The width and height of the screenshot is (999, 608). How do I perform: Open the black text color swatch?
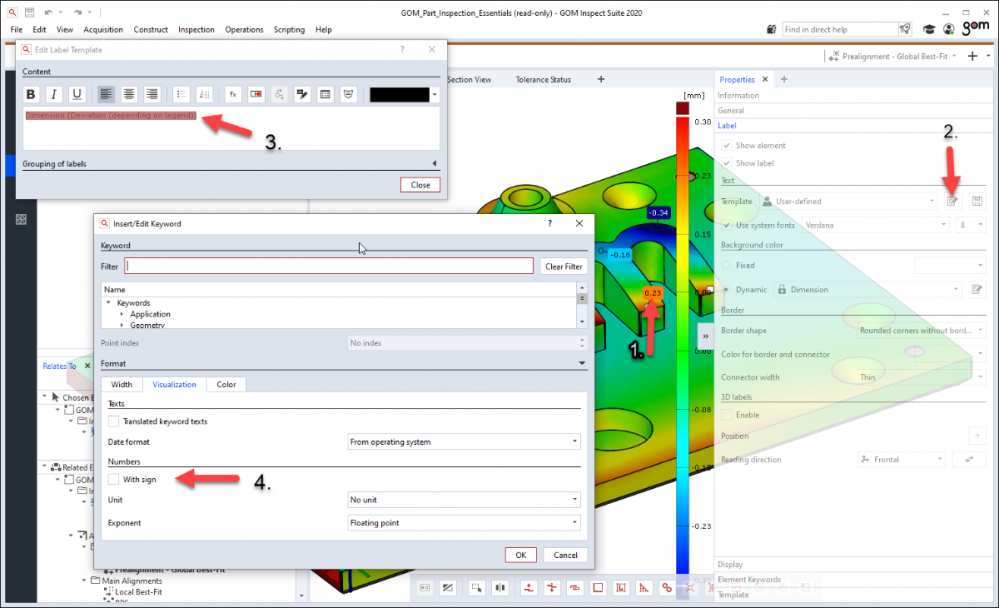click(x=399, y=94)
